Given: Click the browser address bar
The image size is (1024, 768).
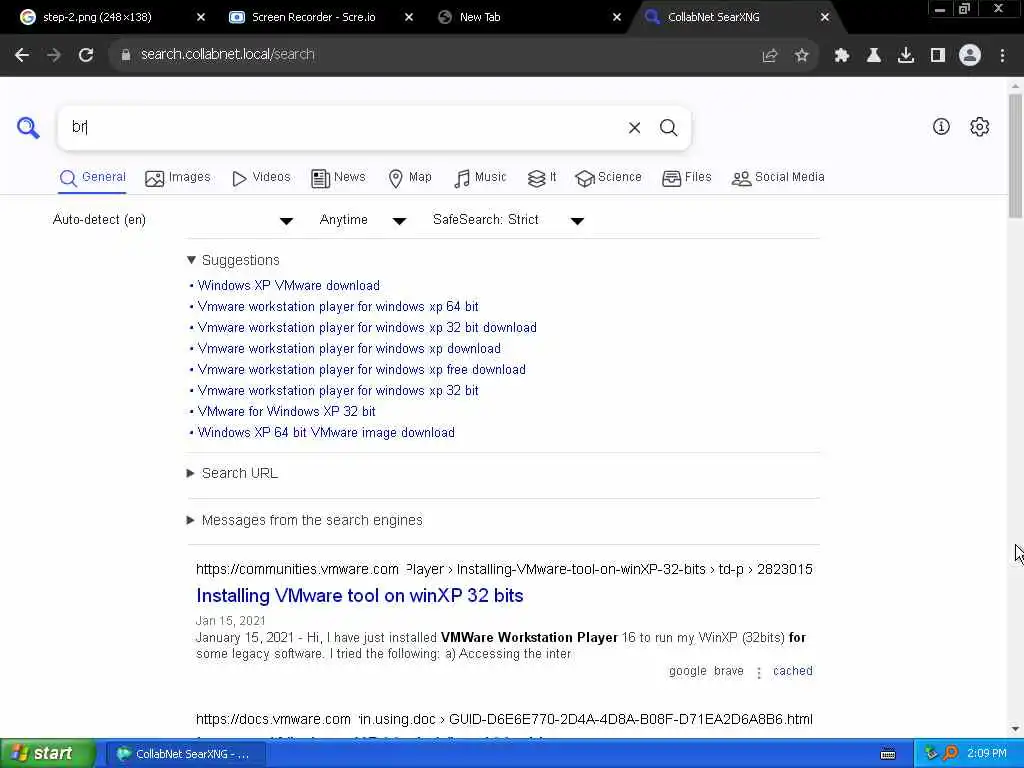Looking at the screenshot, I should [x=444, y=55].
